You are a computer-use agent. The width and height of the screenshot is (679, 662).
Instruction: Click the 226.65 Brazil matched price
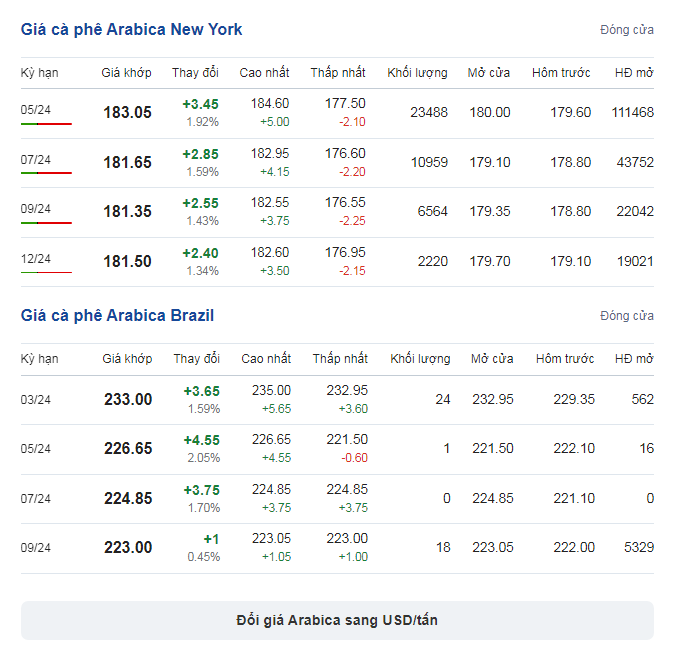pos(128,449)
